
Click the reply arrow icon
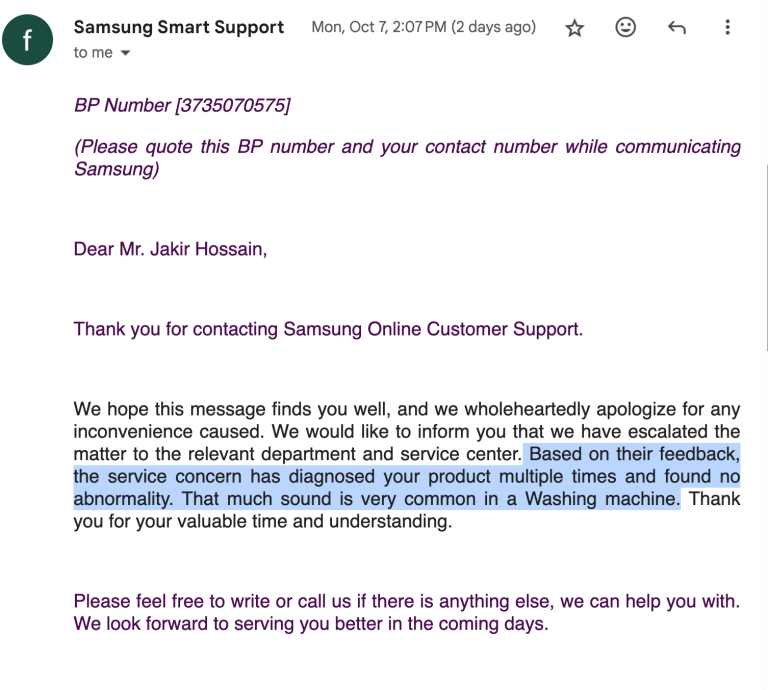tap(677, 28)
